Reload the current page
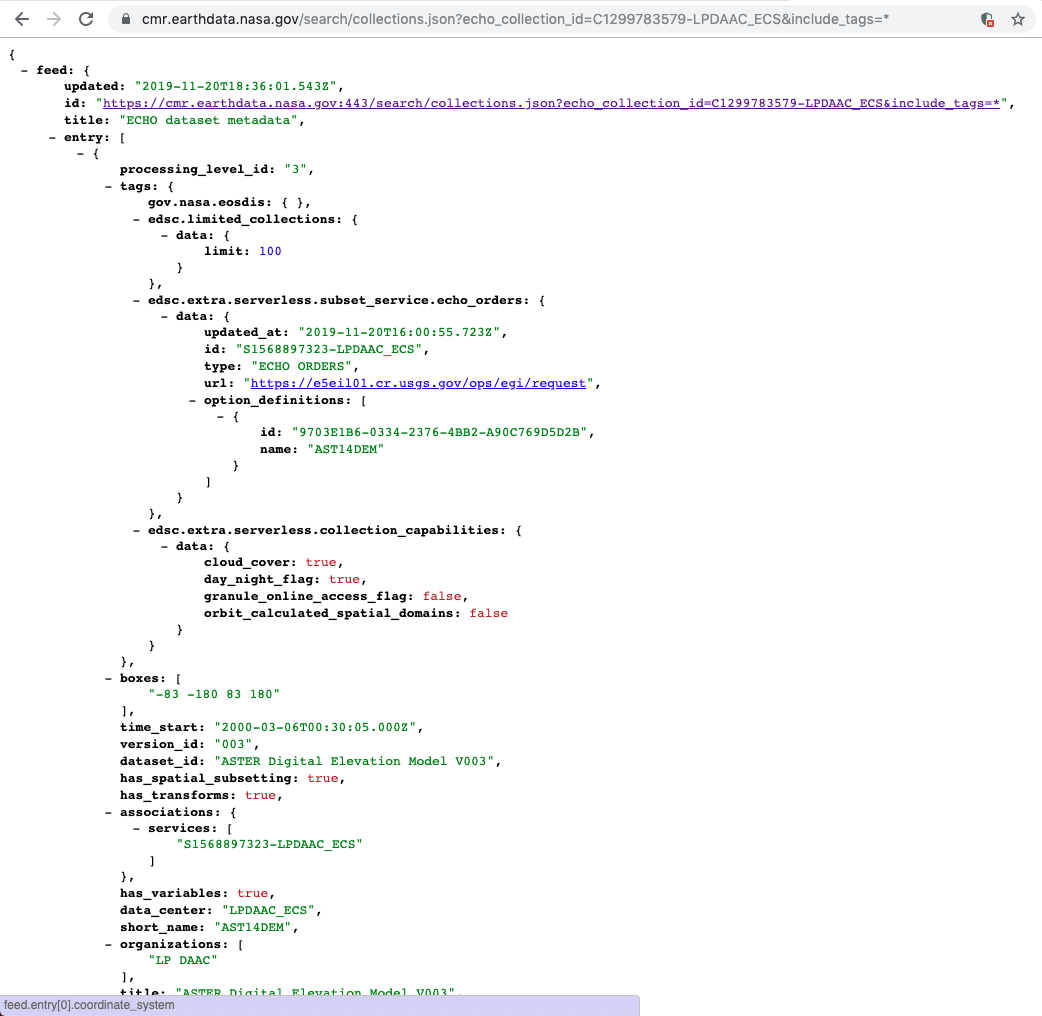 tap(86, 19)
